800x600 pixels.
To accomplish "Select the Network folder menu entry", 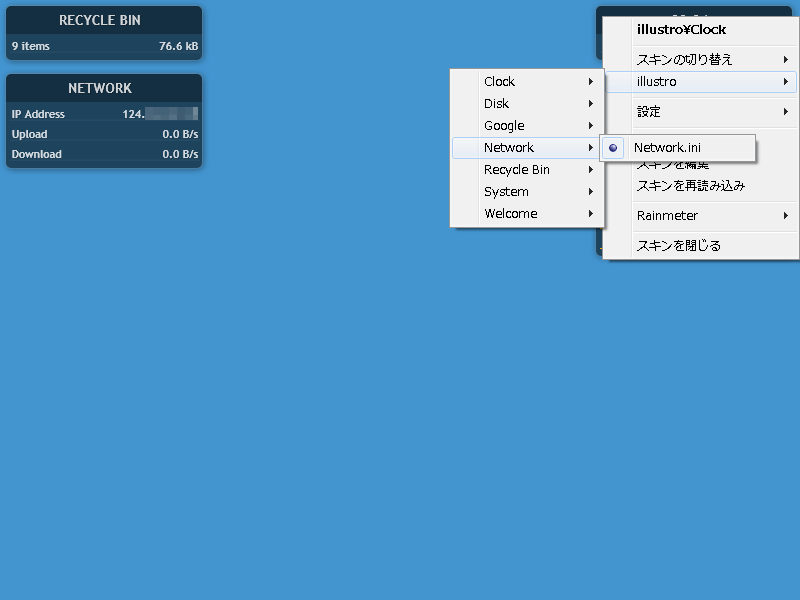I will pos(527,147).
